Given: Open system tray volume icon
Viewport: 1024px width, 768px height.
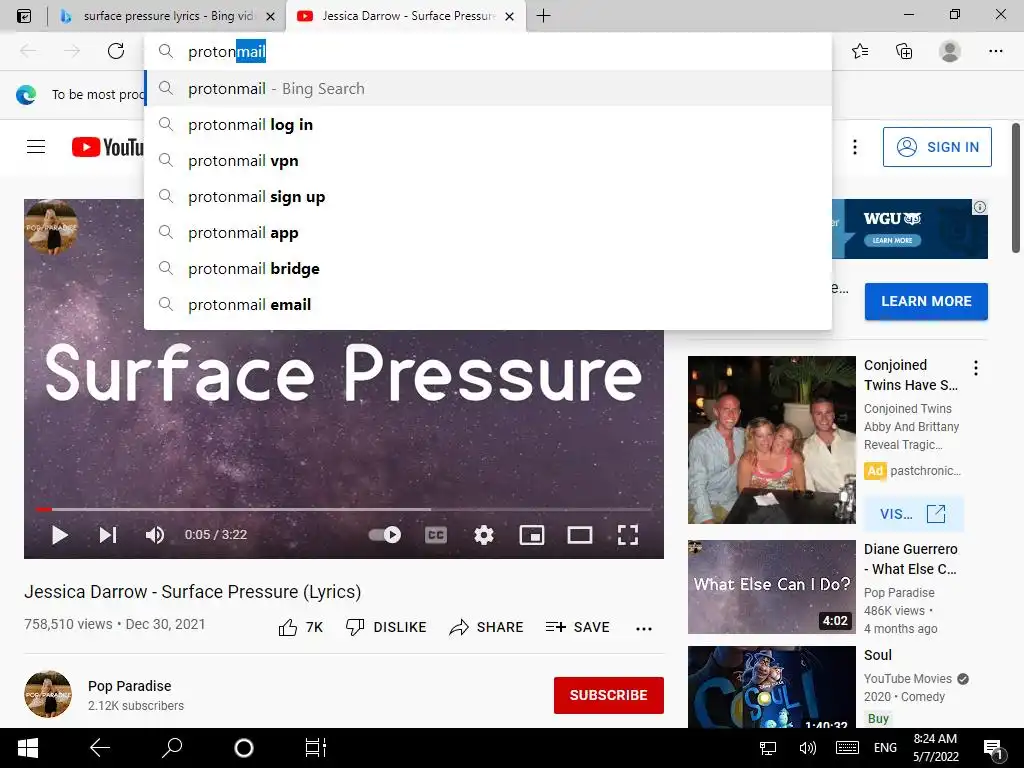Looking at the screenshot, I should point(808,748).
